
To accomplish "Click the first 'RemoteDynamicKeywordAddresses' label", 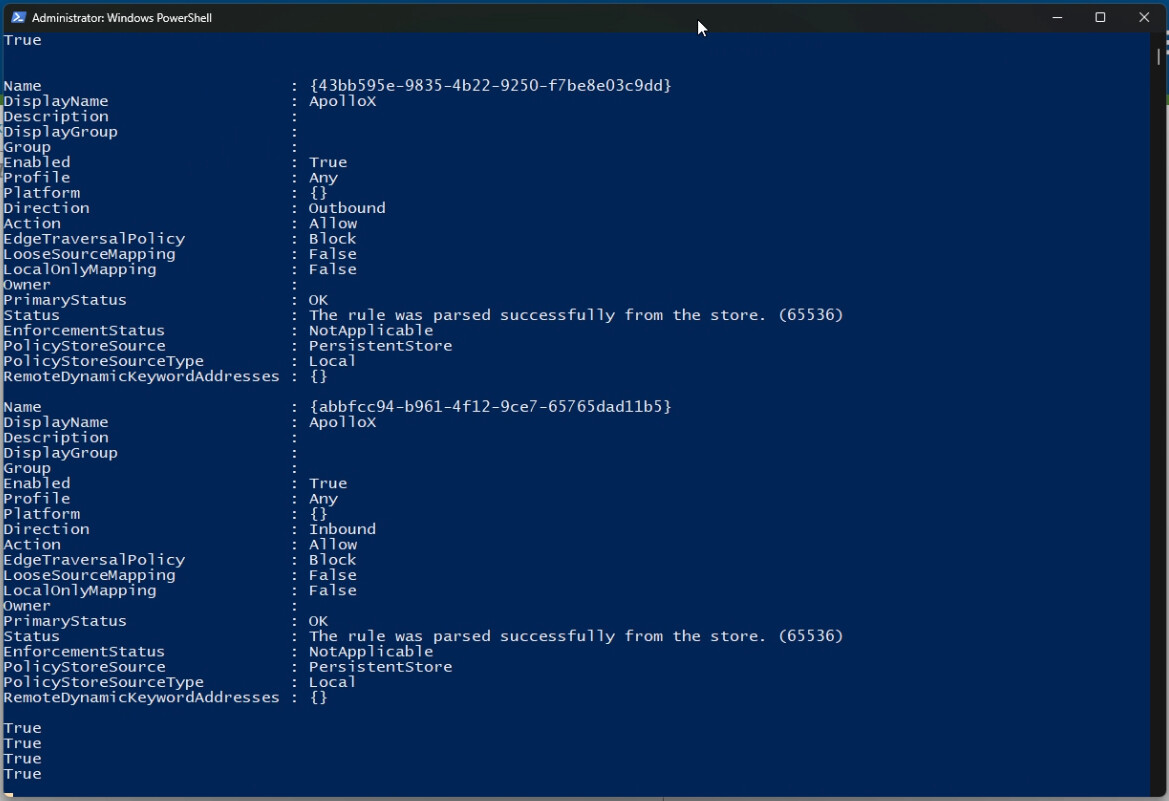I will tap(142, 377).
